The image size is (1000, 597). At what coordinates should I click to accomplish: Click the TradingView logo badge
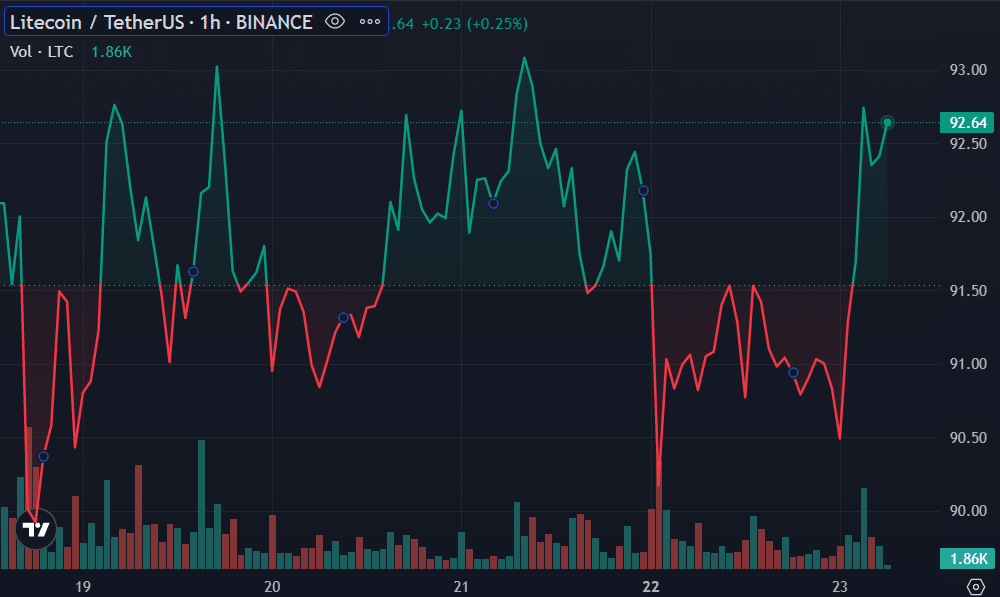36,529
